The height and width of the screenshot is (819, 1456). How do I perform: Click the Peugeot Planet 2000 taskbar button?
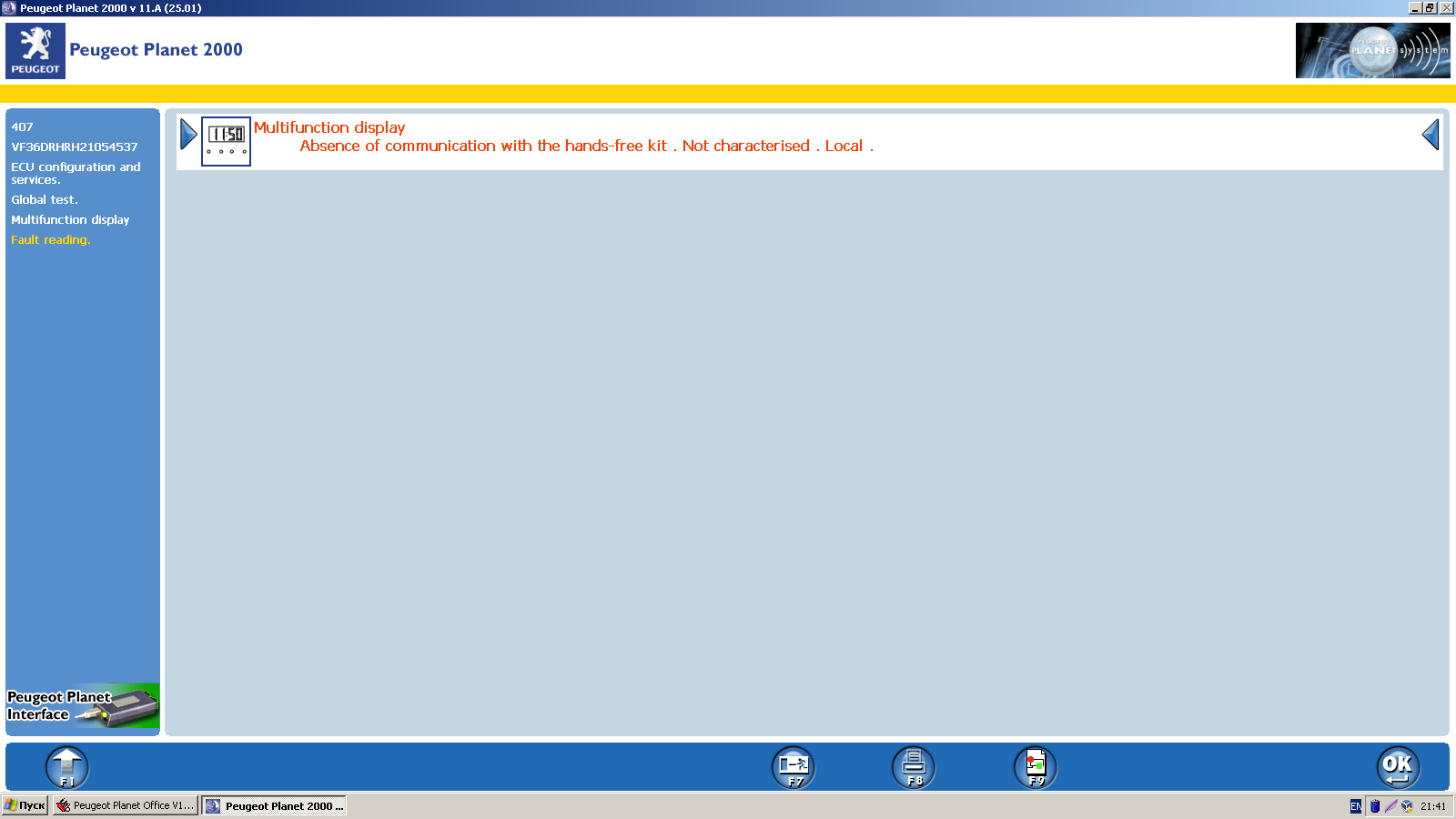coord(274,805)
